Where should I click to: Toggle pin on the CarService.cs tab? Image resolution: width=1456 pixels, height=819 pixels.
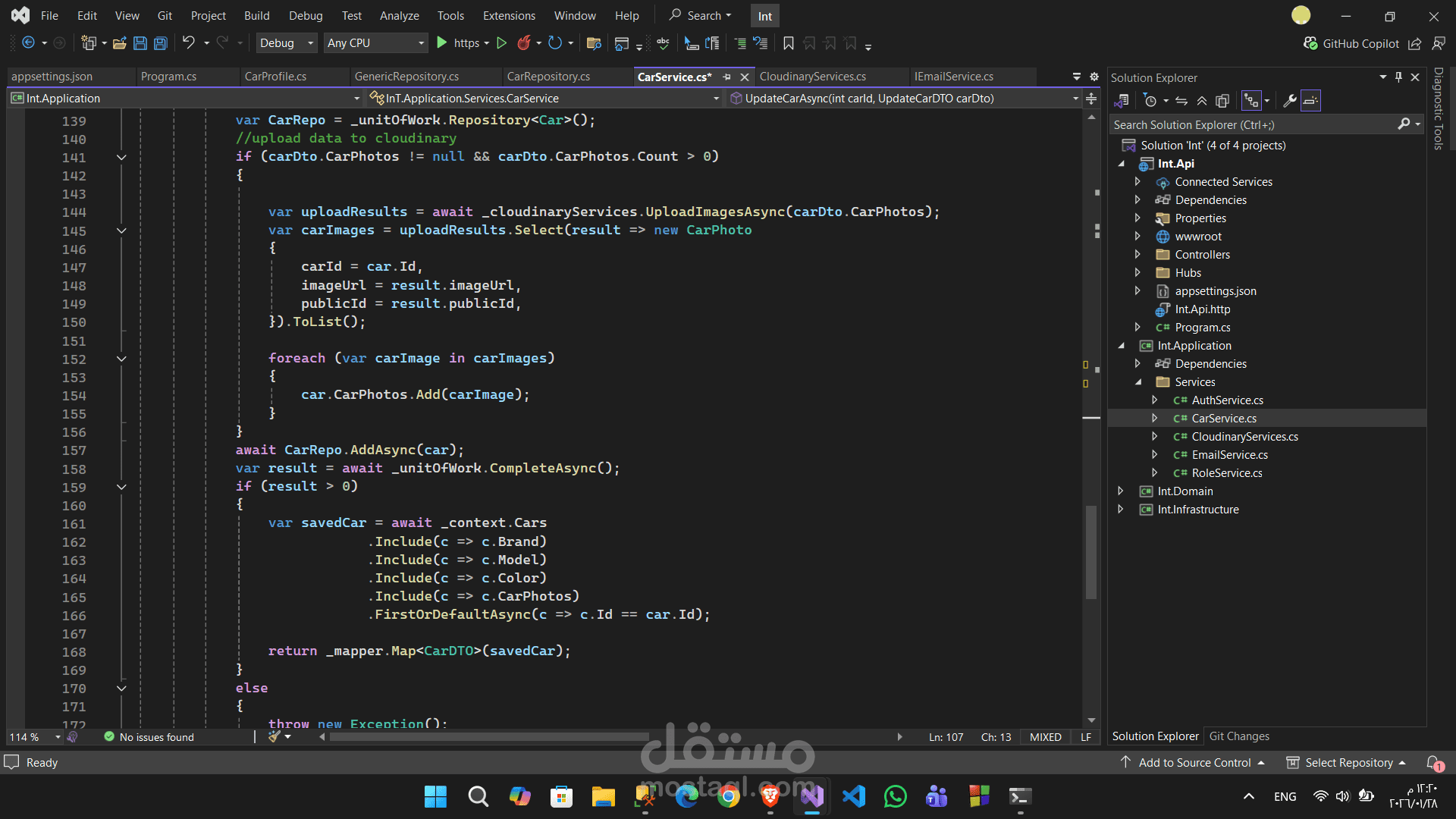click(x=726, y=77)
